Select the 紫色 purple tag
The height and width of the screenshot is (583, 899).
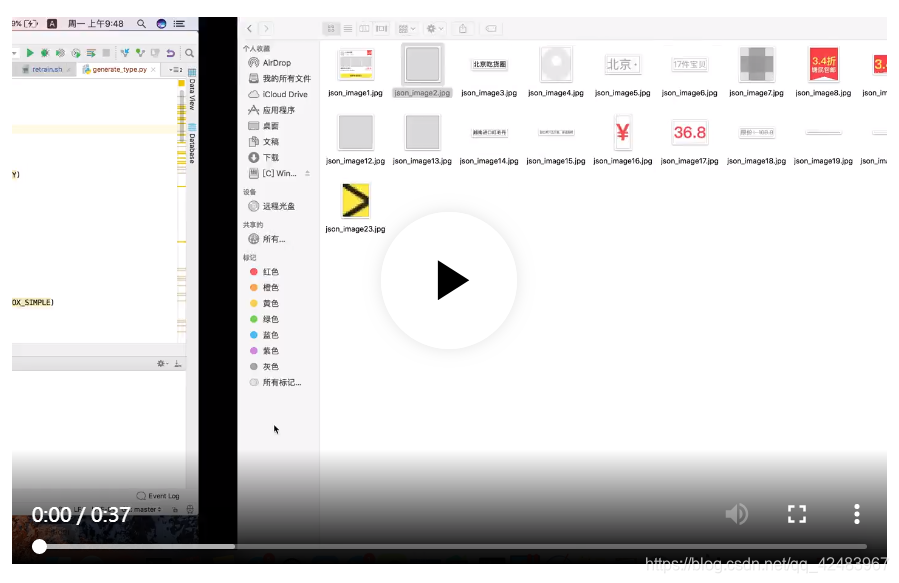(x=264, y=350)
